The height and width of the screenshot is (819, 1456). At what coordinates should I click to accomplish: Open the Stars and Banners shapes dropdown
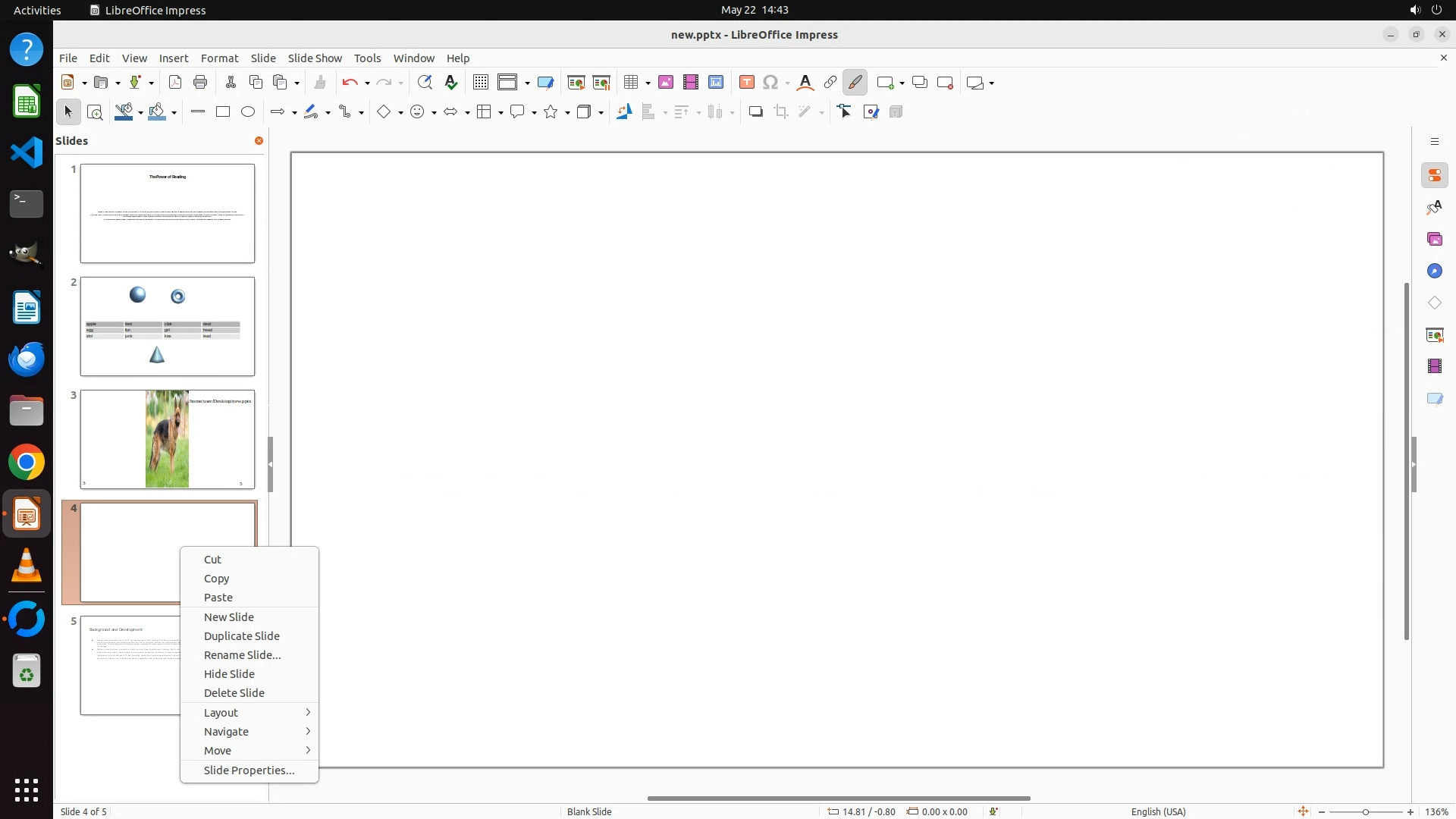567,113
